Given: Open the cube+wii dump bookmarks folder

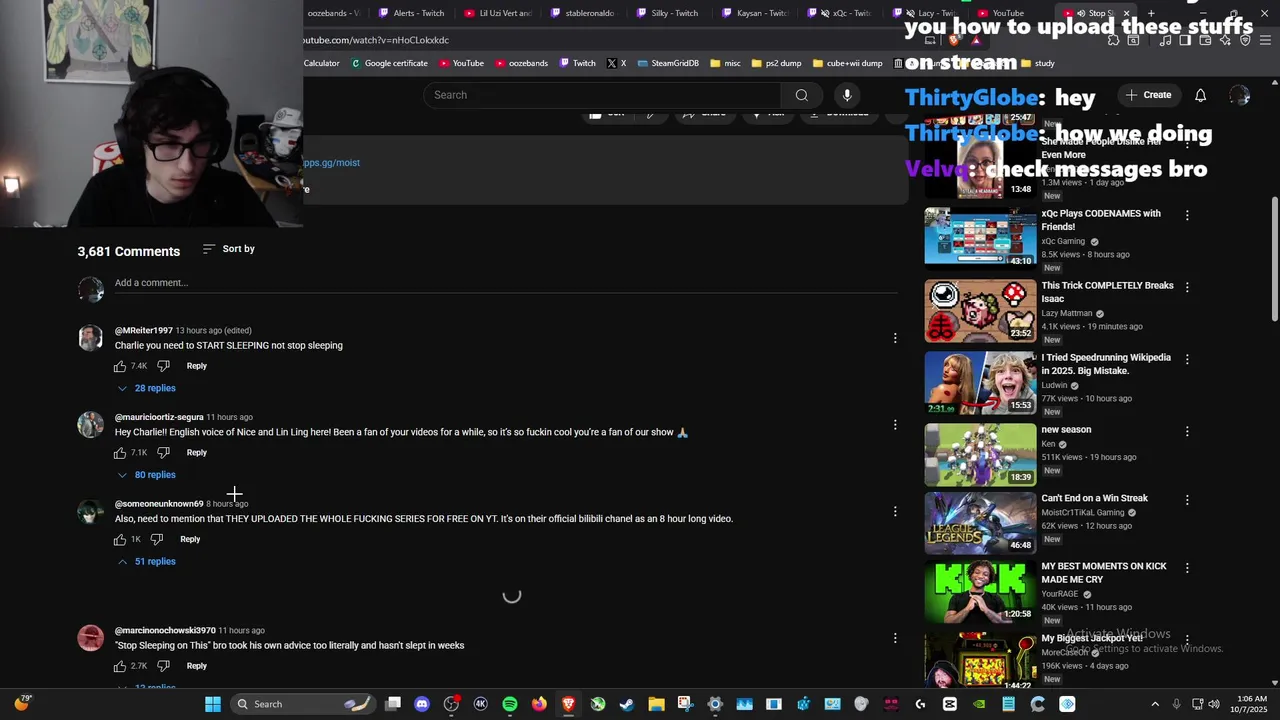Looking at the screenshot, I should [847, 63].
